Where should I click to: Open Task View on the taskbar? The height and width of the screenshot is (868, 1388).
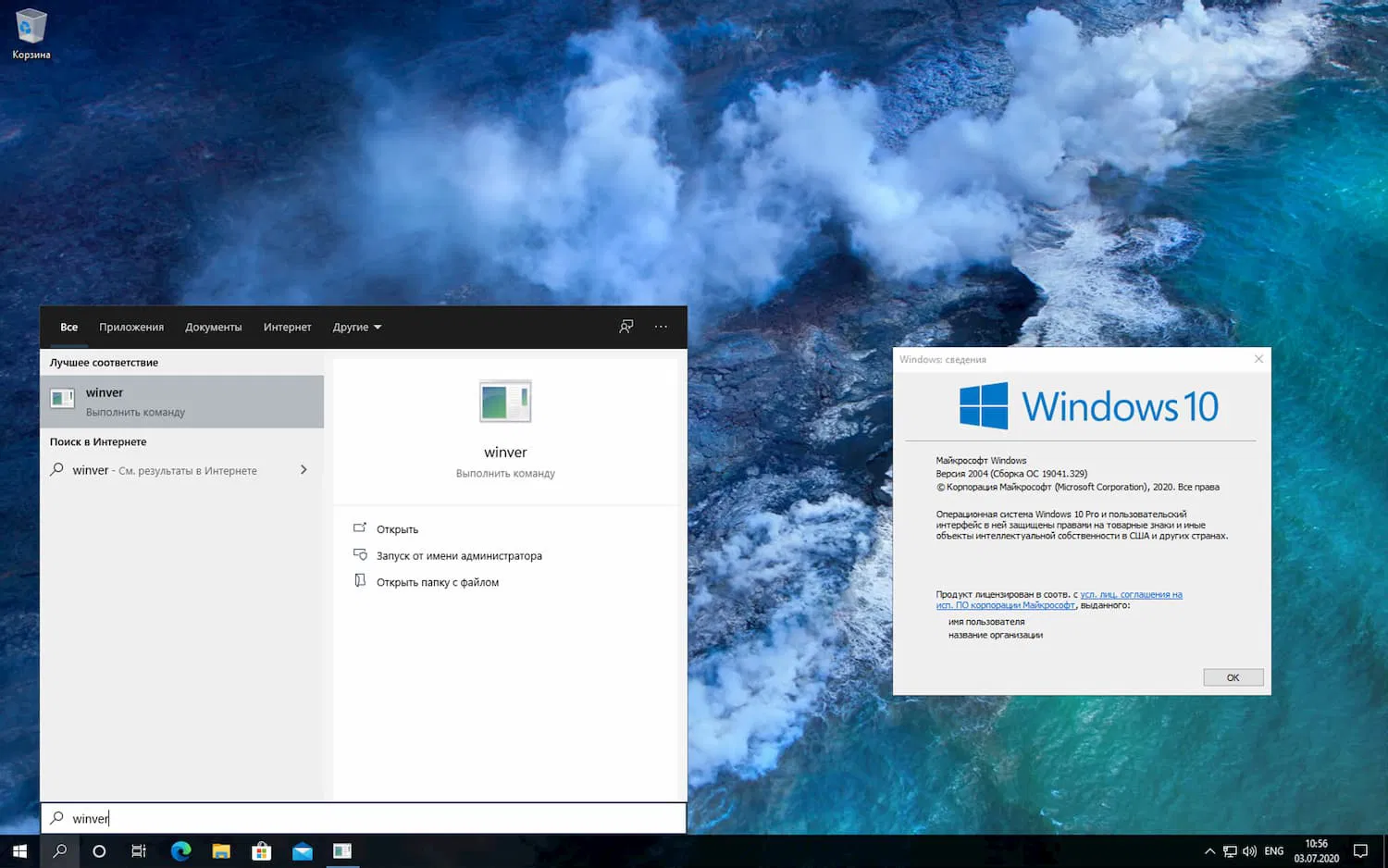click(139, 851)
